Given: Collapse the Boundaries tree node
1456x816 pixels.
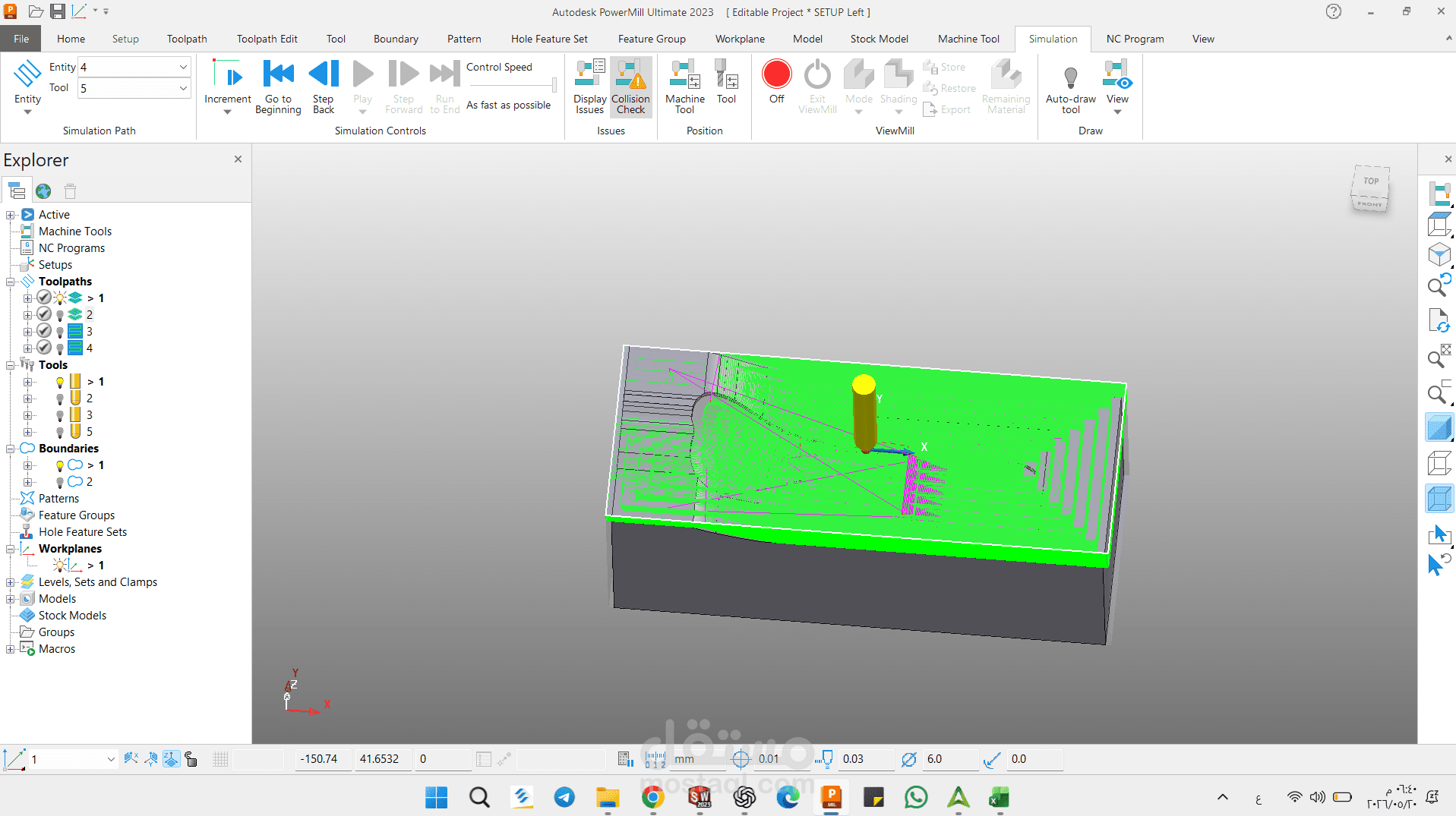Looking at the screenshot, I should pos(11,449).
